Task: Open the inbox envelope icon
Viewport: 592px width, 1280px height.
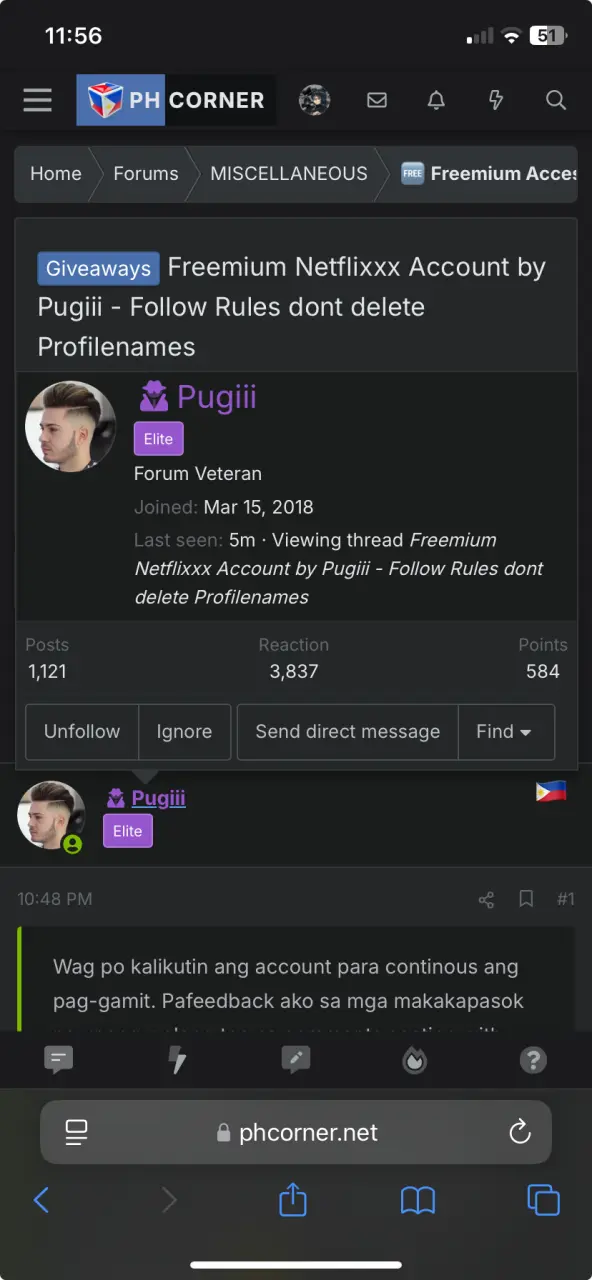Action: point(376,100)
